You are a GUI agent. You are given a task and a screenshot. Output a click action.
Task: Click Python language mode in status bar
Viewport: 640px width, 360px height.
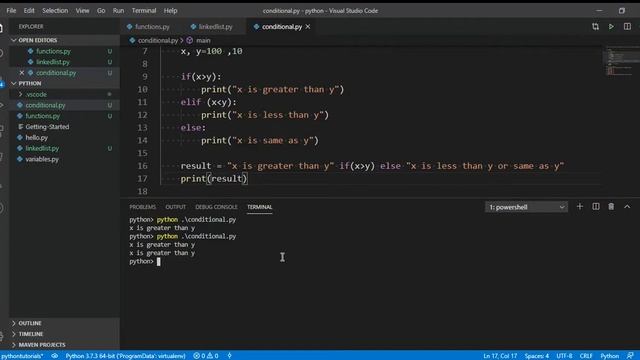coord(609,356)
